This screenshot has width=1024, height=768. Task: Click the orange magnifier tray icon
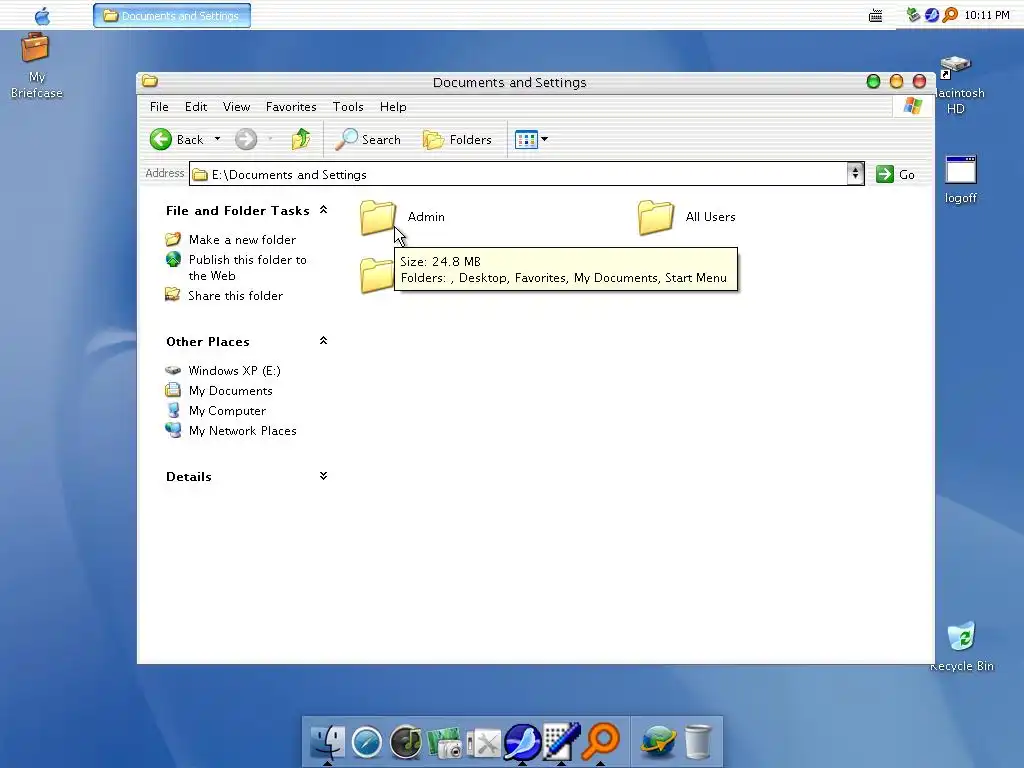[x=950, y=14]
